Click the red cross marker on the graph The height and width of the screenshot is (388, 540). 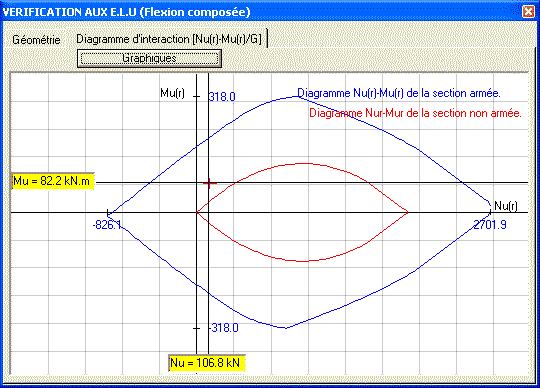pos(209,183)
